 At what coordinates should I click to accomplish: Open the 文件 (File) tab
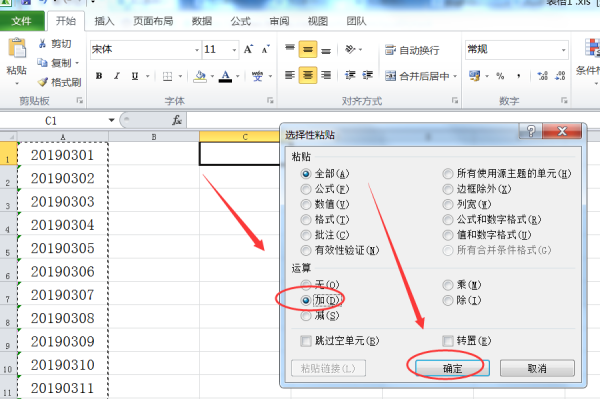click(x=21, y=21)
